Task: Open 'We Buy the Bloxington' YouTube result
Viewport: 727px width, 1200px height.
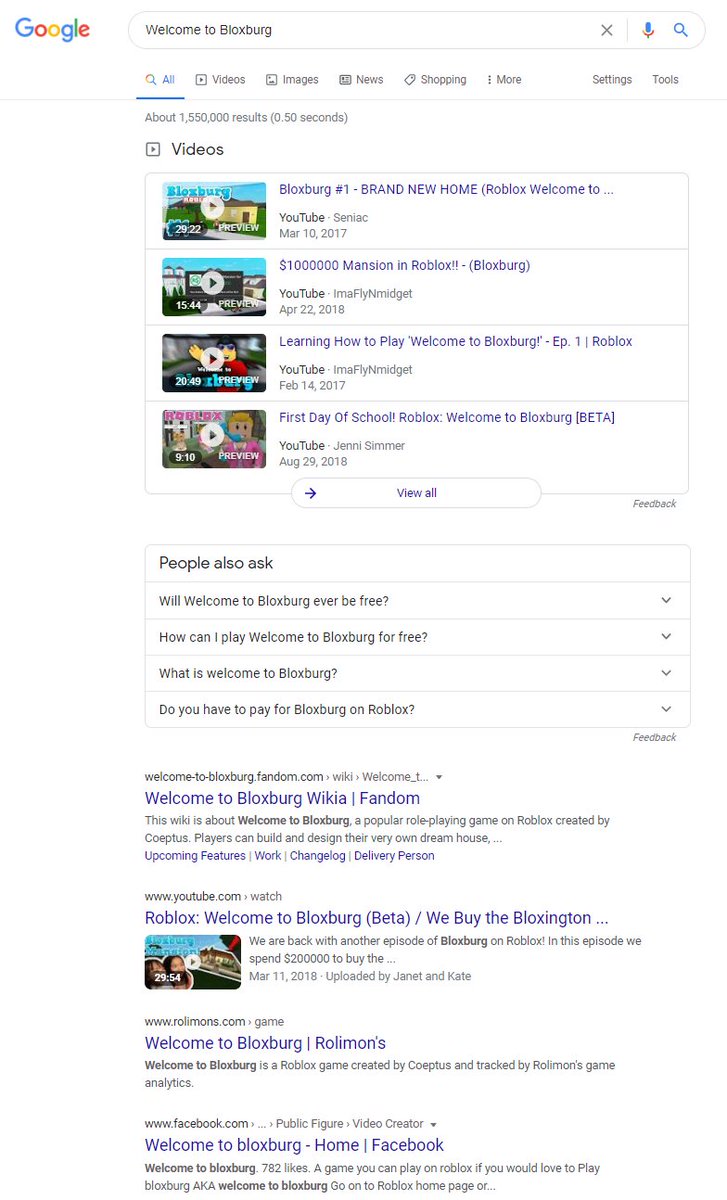Action: tap(377, 918)
